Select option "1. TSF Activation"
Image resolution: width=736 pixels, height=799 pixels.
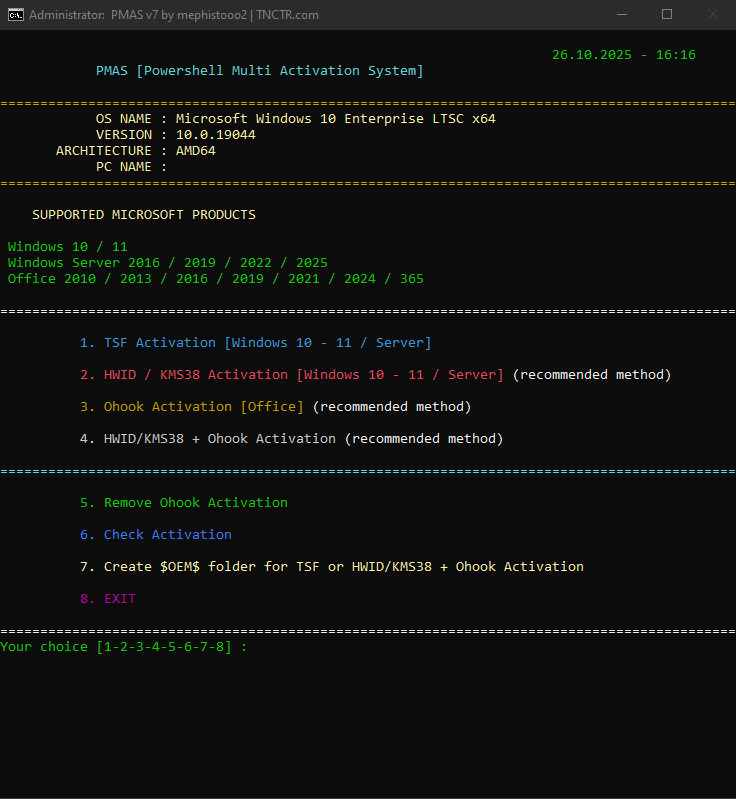coord(255,343)
